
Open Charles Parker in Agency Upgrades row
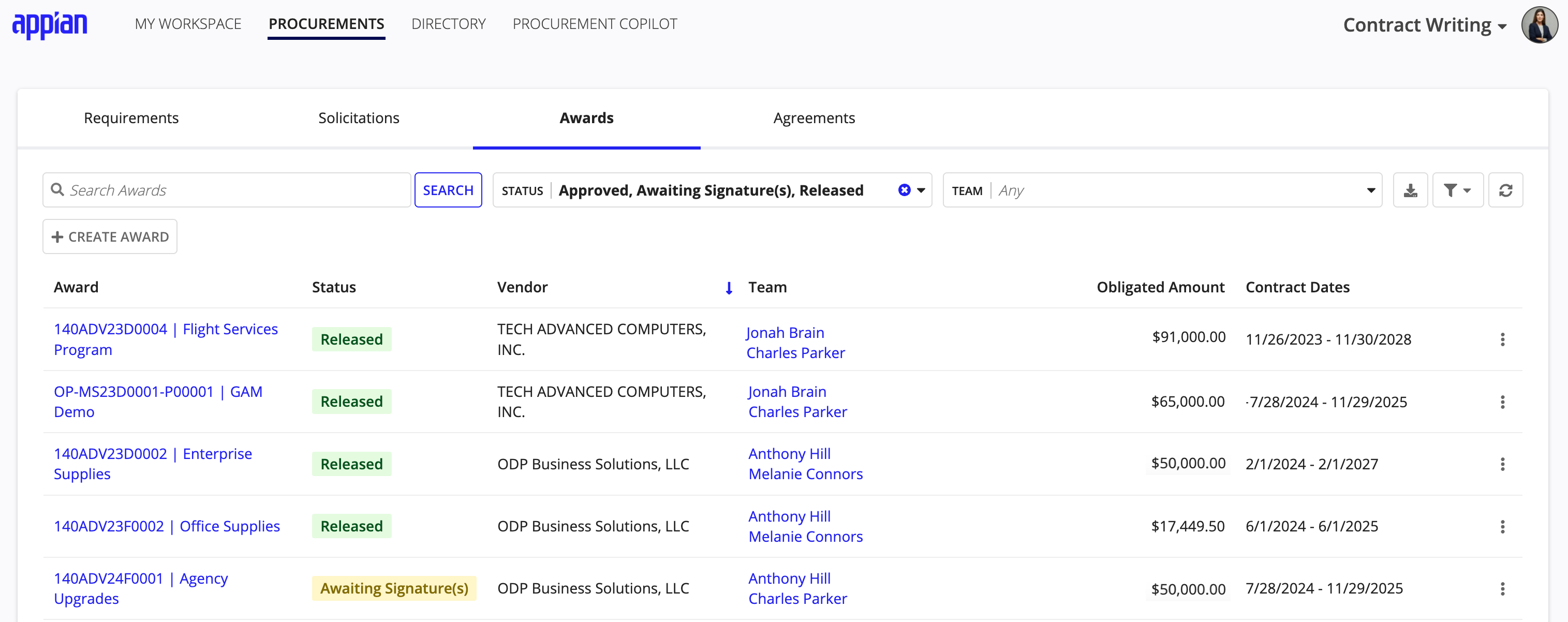click(x=797, y=599)
